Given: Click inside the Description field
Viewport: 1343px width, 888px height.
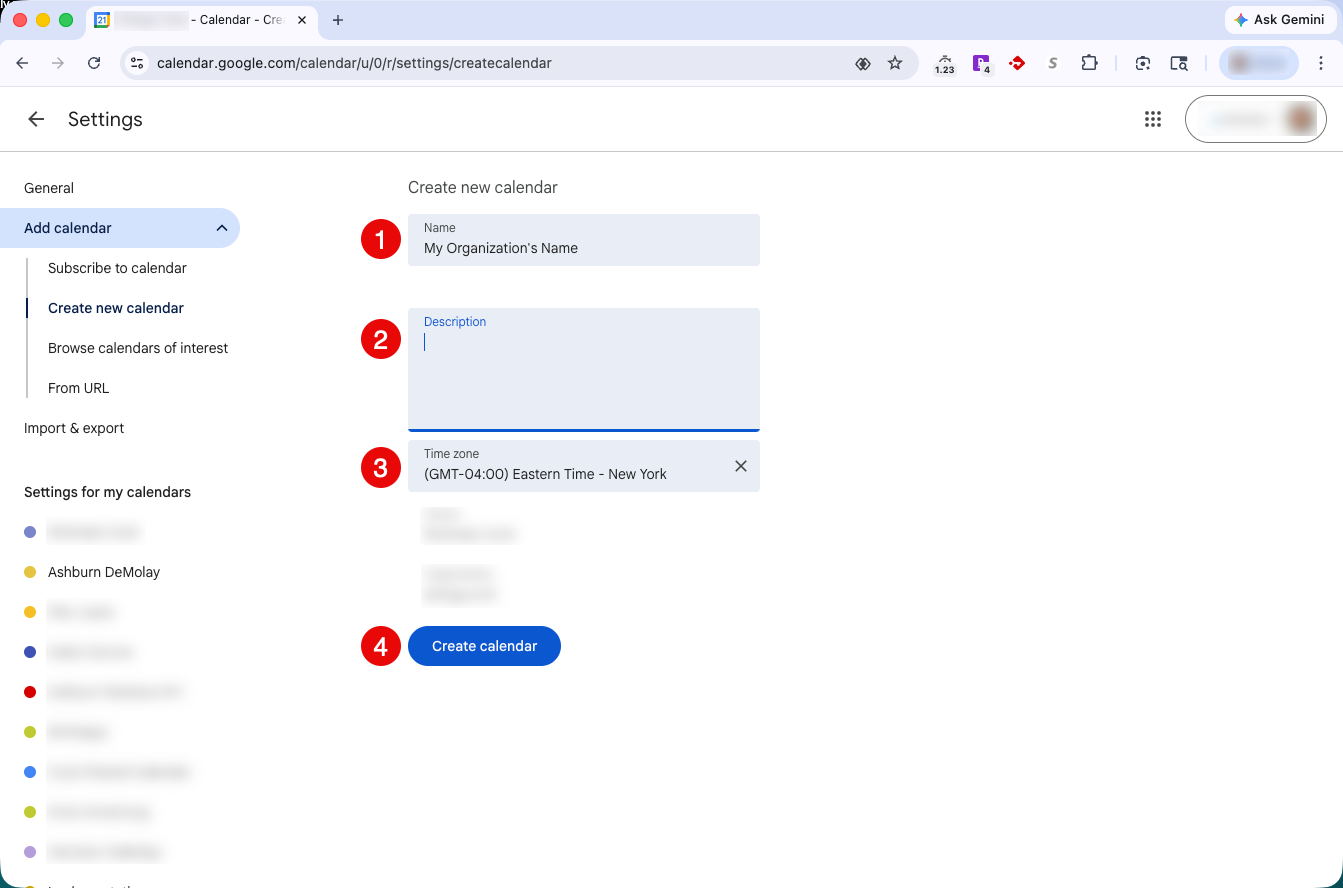Looking at the screenshot, I should [x=584, y=370].
